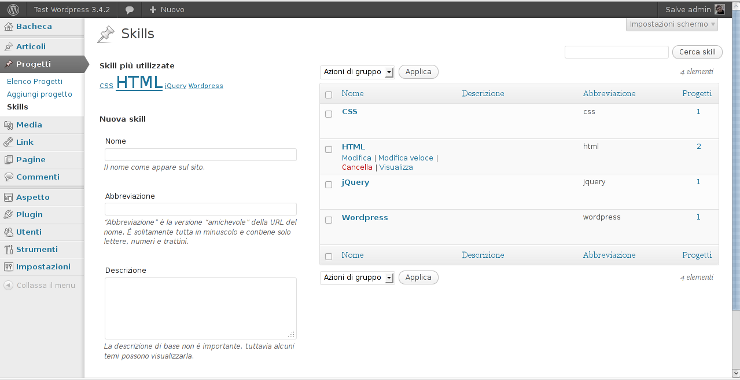Viewport: 740px width, 380px height.
Task: Check the CSS row checkbox
Action: 328,114
